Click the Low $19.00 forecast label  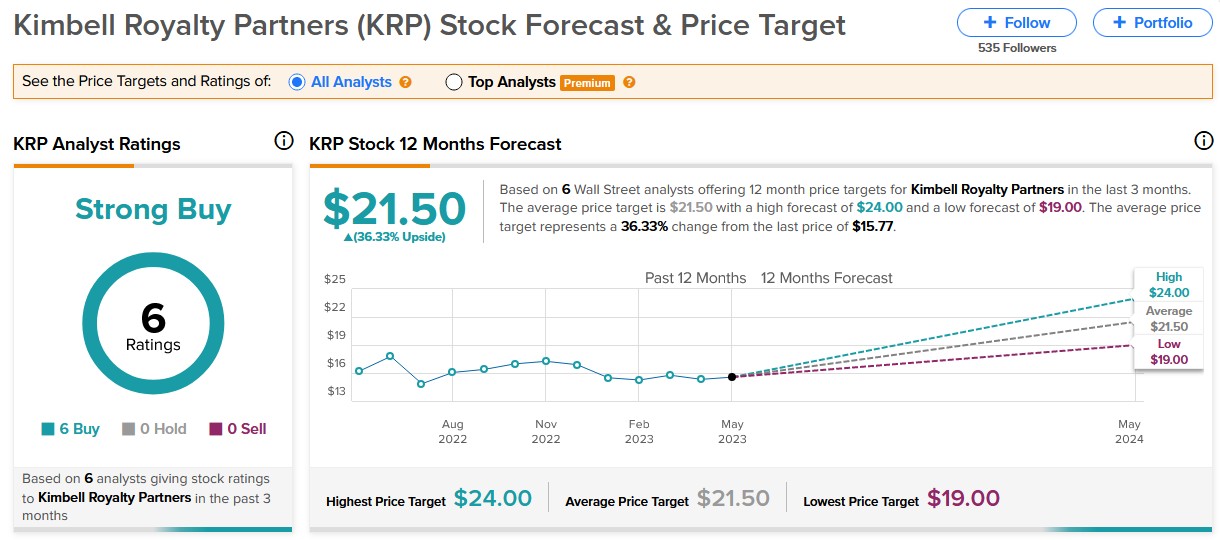[1168, 352]
